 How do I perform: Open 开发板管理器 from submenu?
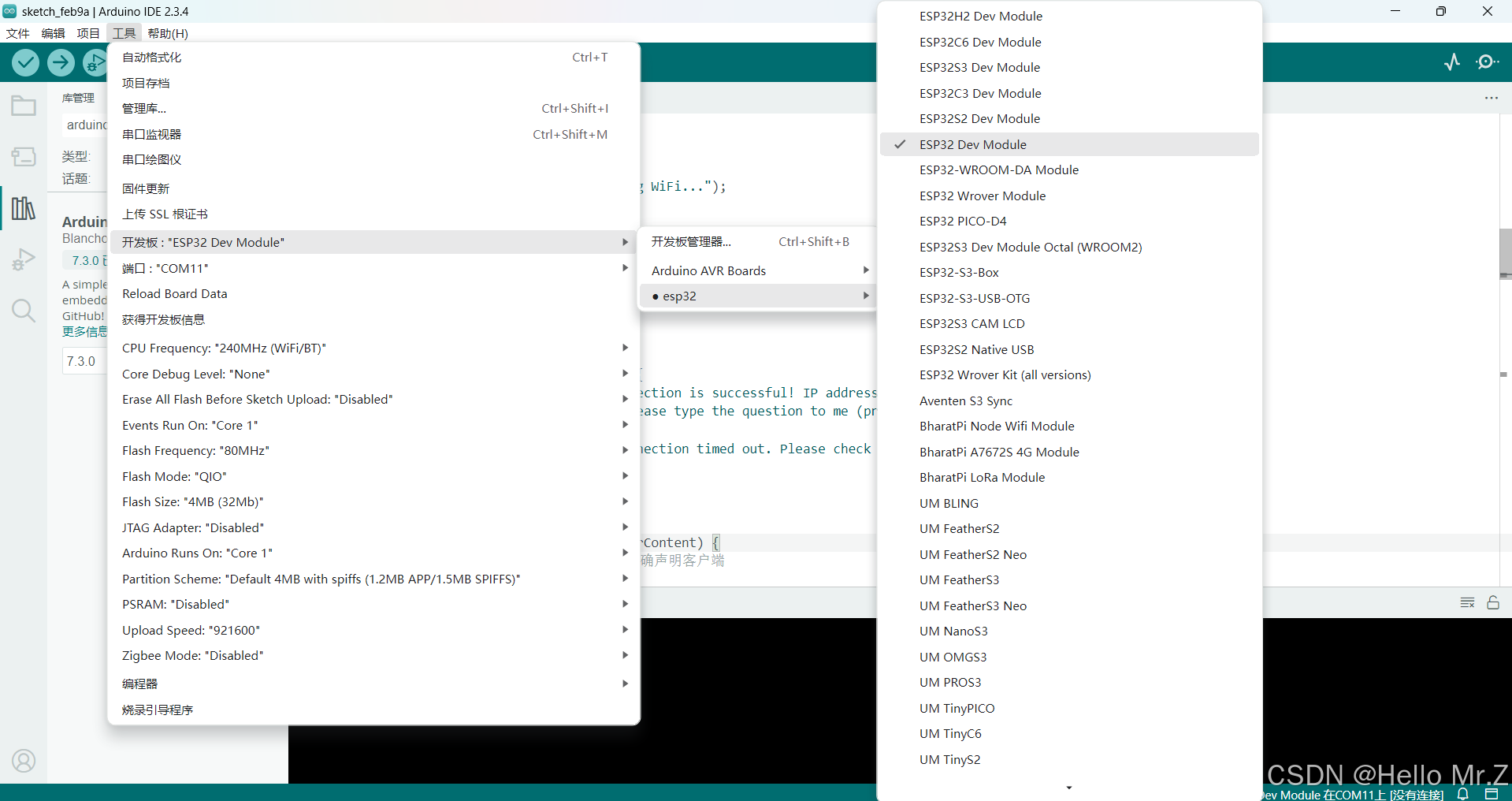pos(759,241)
